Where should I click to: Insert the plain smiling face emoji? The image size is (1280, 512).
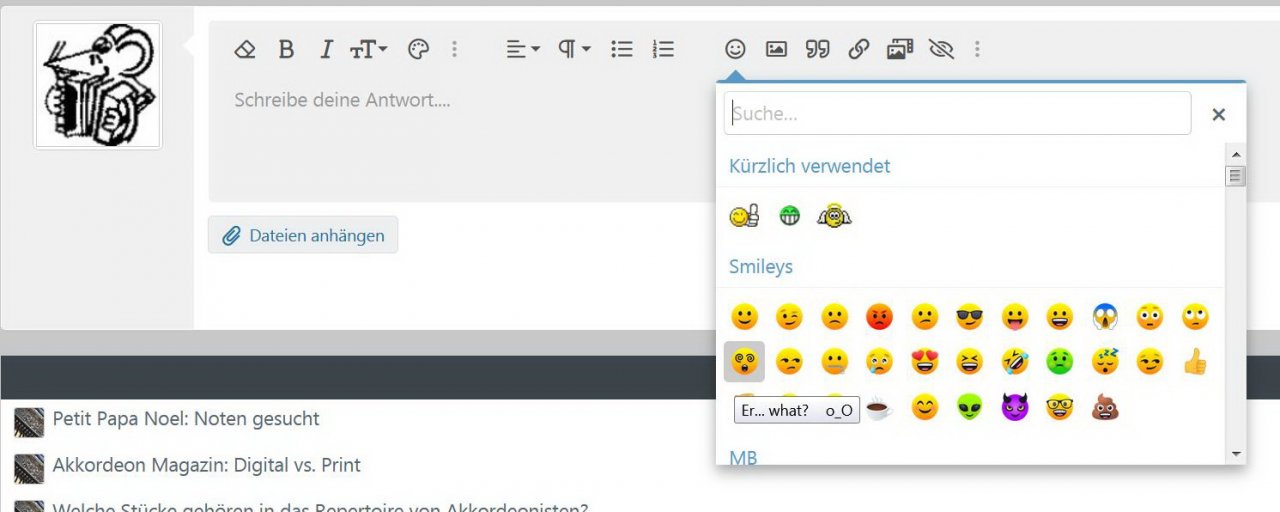click(x=744, y=318)
